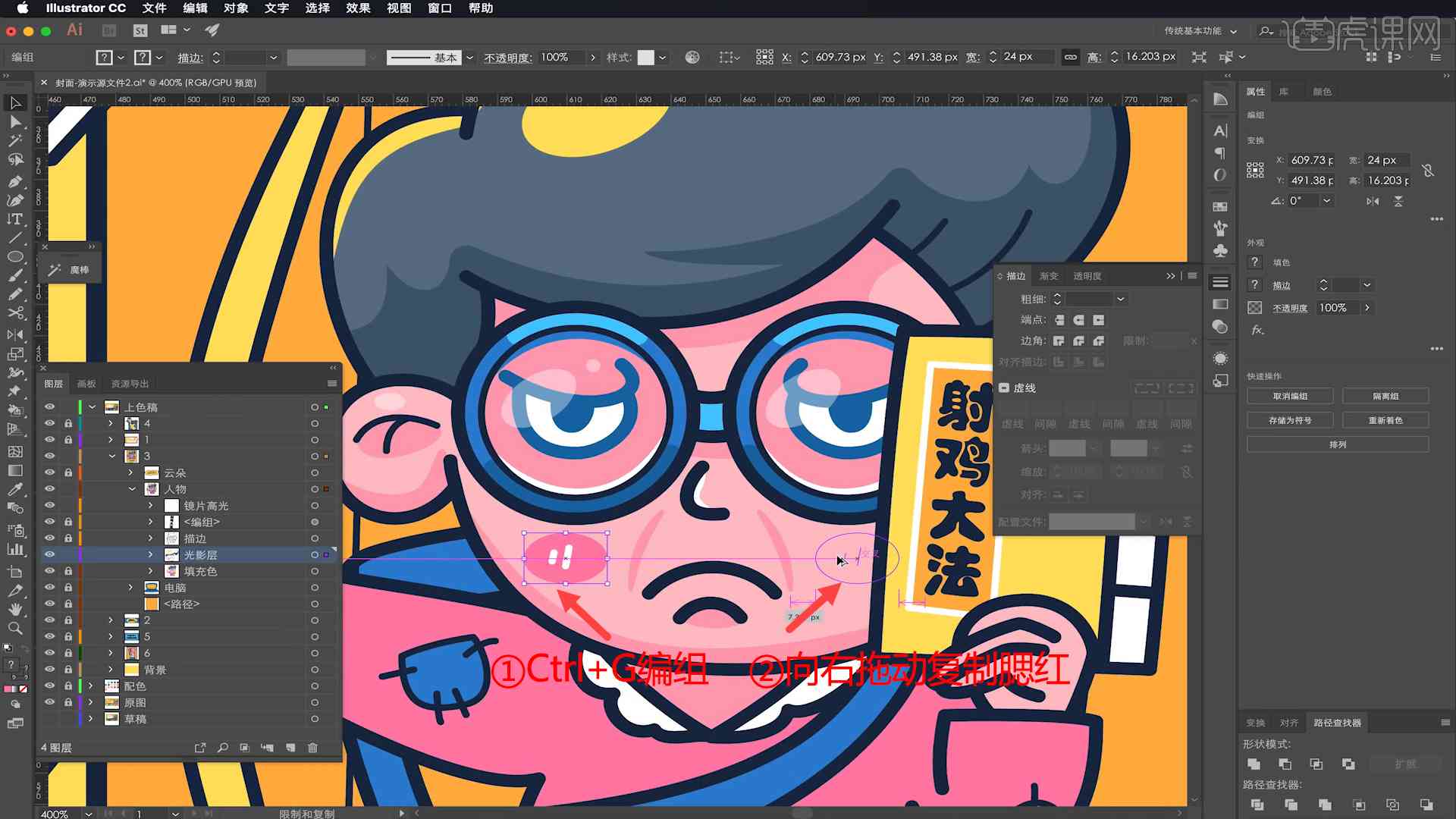1456x819 pixels.
Task: Open the Recolor Artwork color wheel icon
Action: tap(692, 57)
